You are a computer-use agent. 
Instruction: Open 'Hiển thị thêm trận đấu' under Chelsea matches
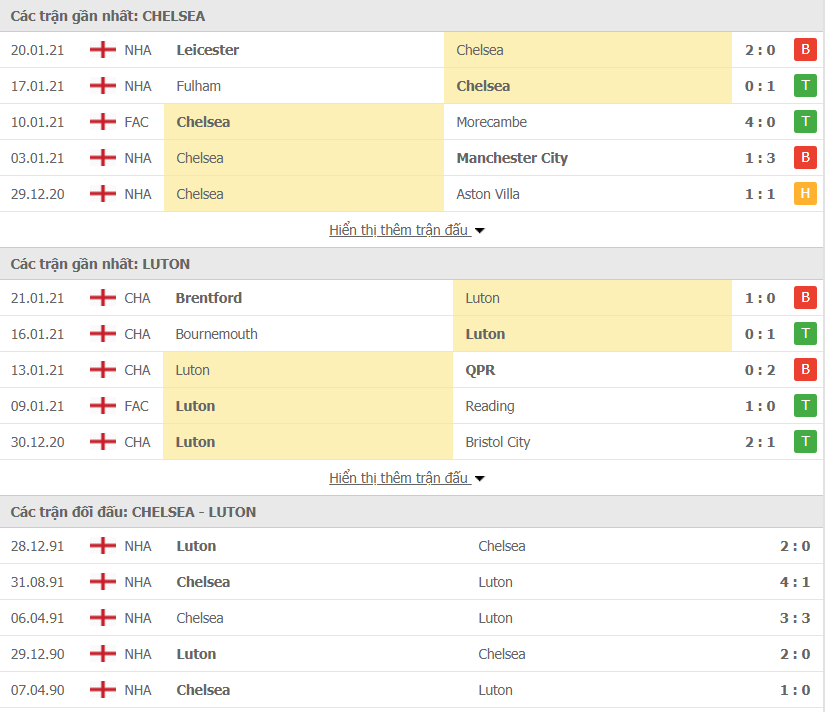[x=399, y=230]
